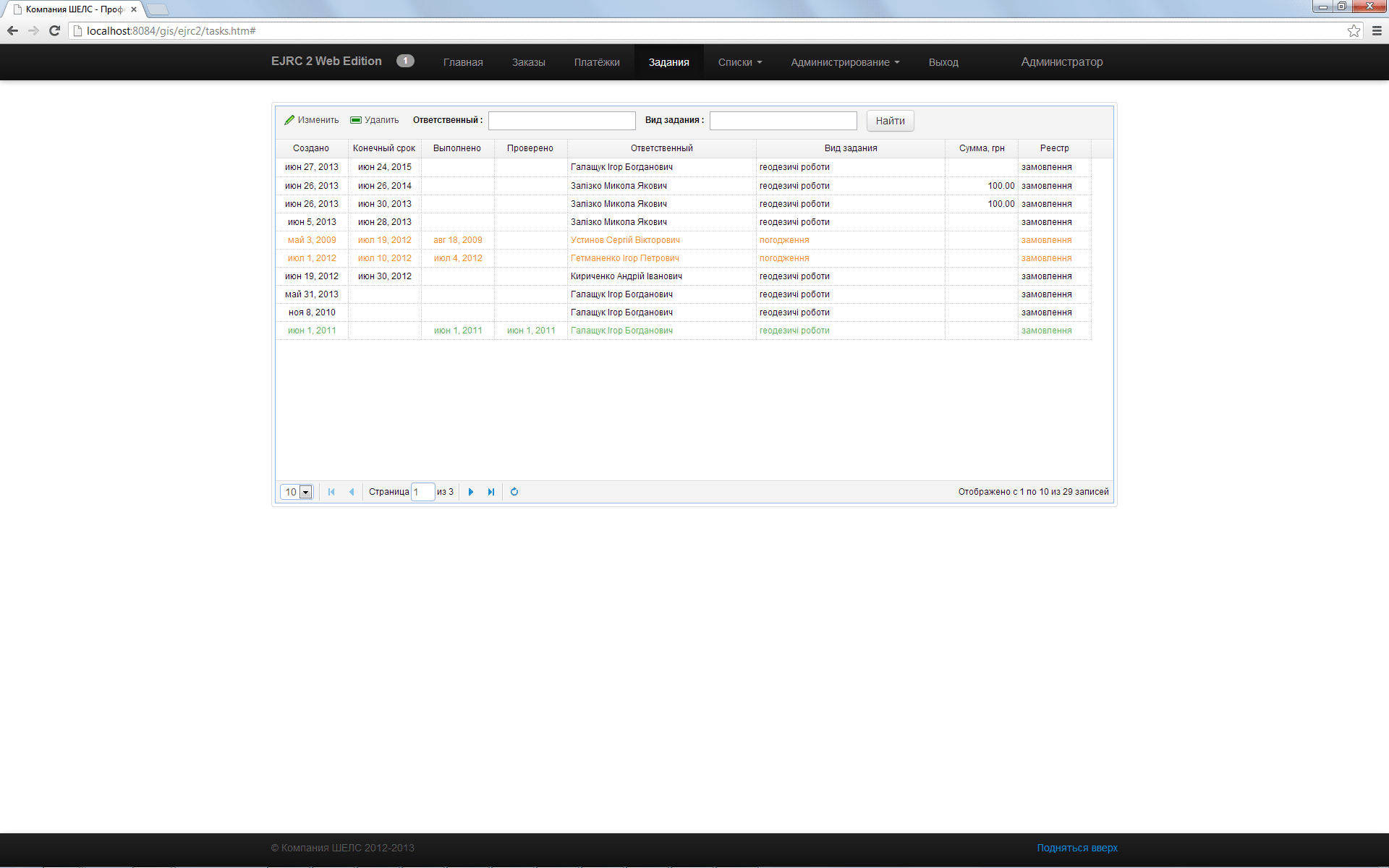Go to previous page arrow icon
1389x868 pixels.
tap(352, 492)
